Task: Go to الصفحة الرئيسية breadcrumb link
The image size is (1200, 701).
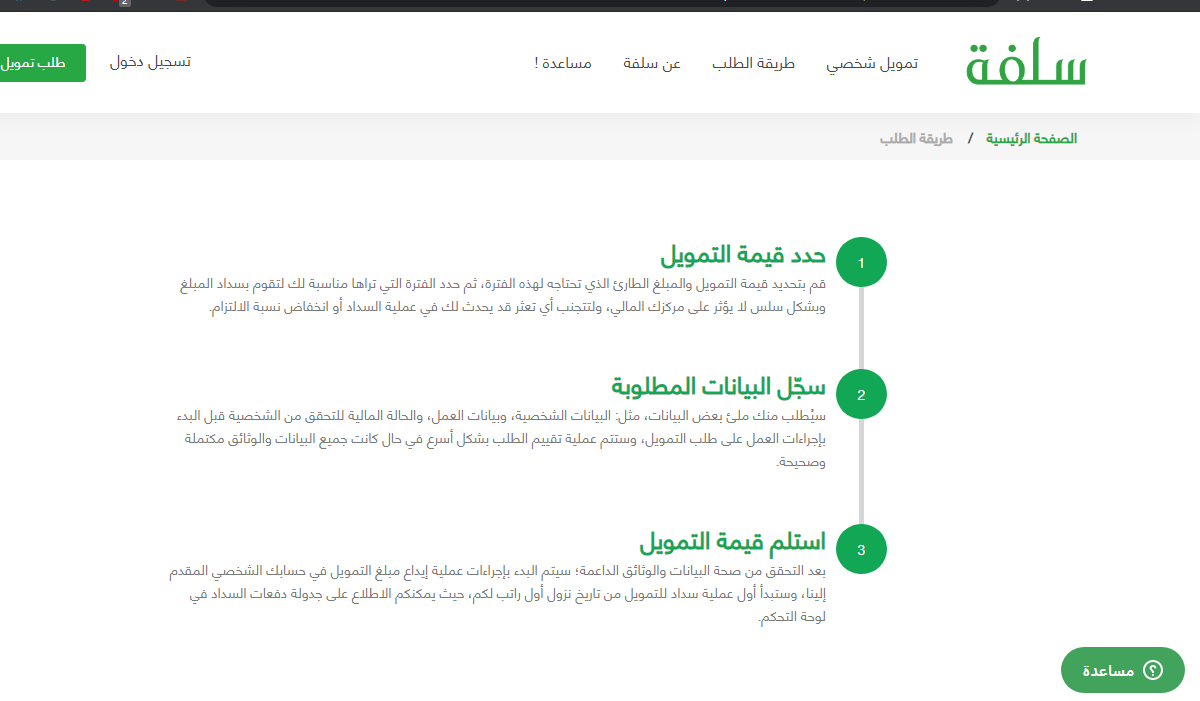Action: coord(1032,139)
